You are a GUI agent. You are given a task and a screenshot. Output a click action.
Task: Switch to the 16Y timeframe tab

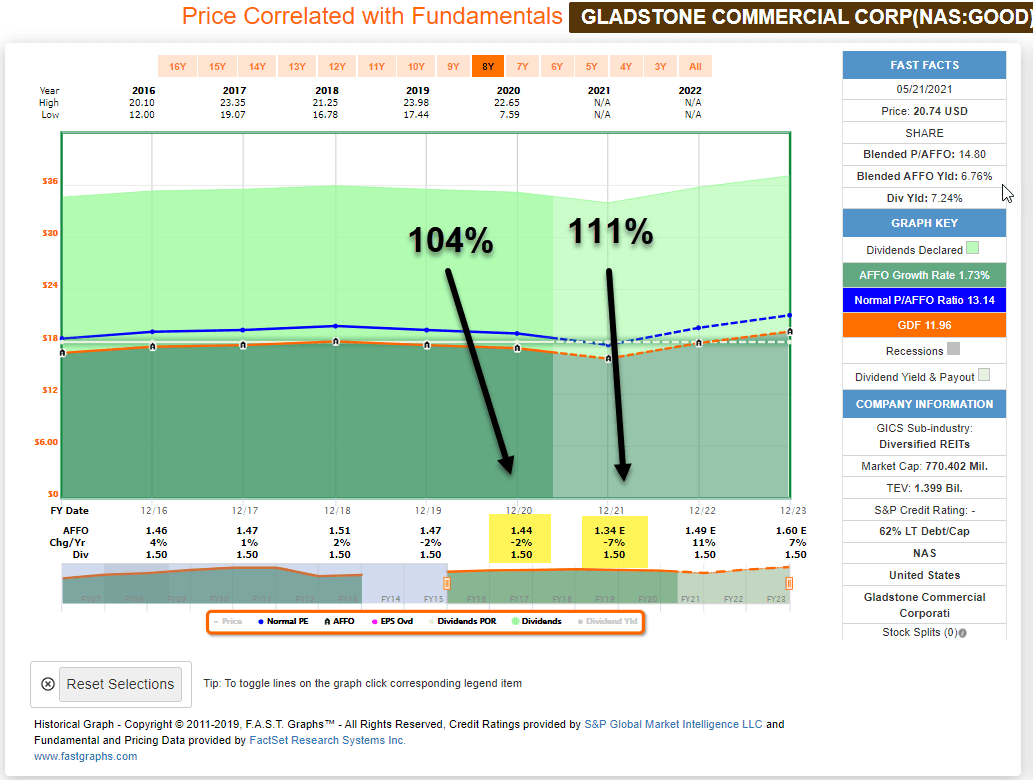point(178,65)
